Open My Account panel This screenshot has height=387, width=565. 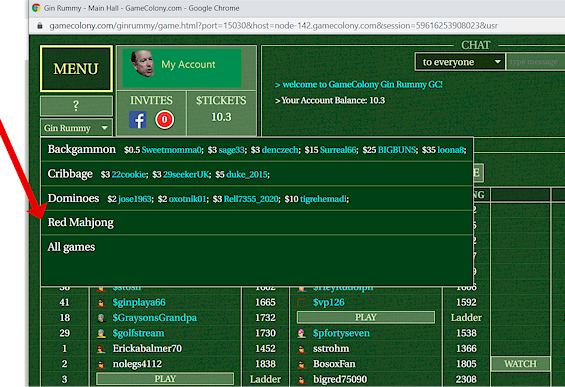pyautogui.click(x=182, y=67)
